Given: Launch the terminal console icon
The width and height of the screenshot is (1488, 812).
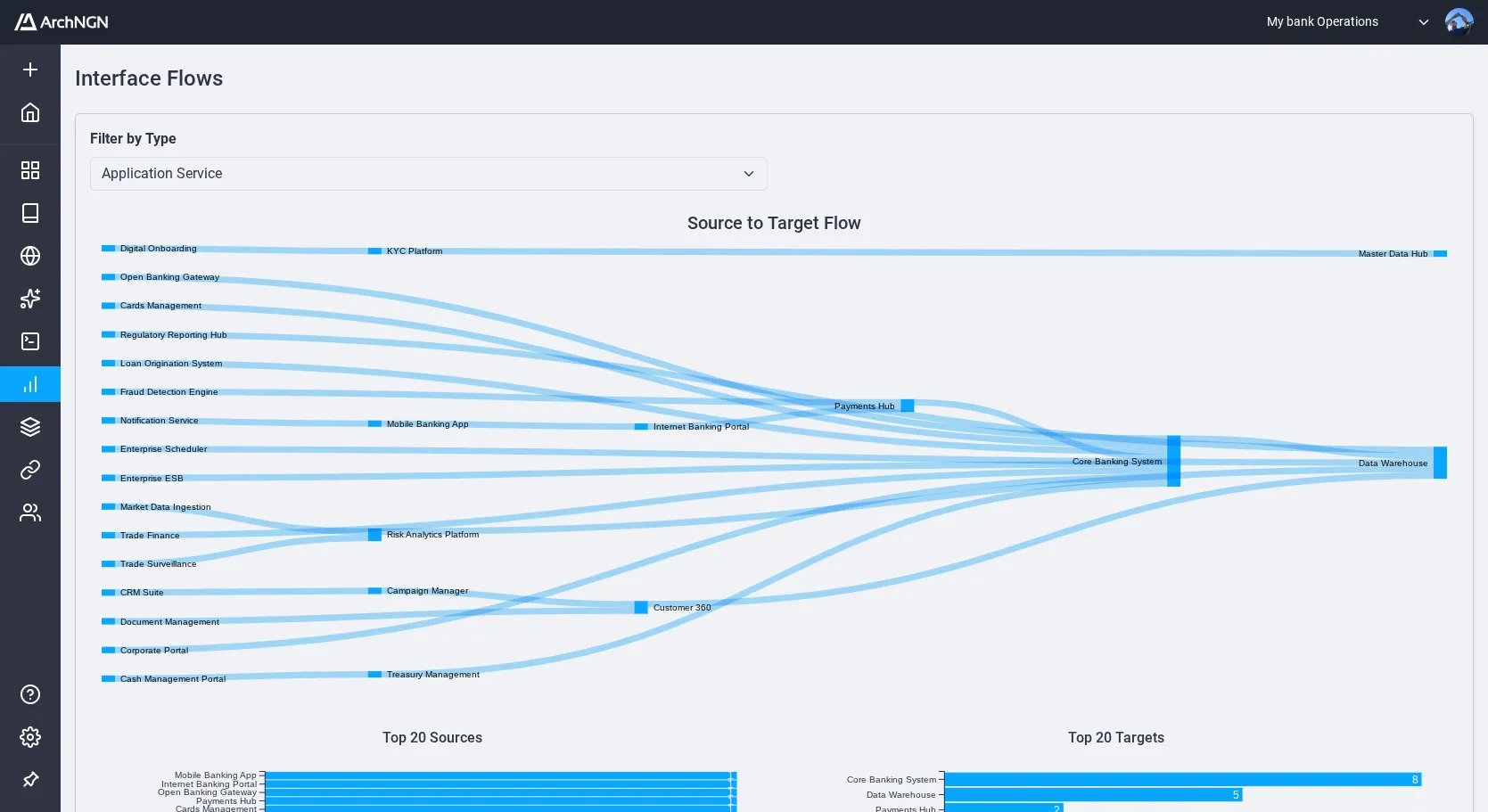Looking at the screenshot, I should [30, 341].
